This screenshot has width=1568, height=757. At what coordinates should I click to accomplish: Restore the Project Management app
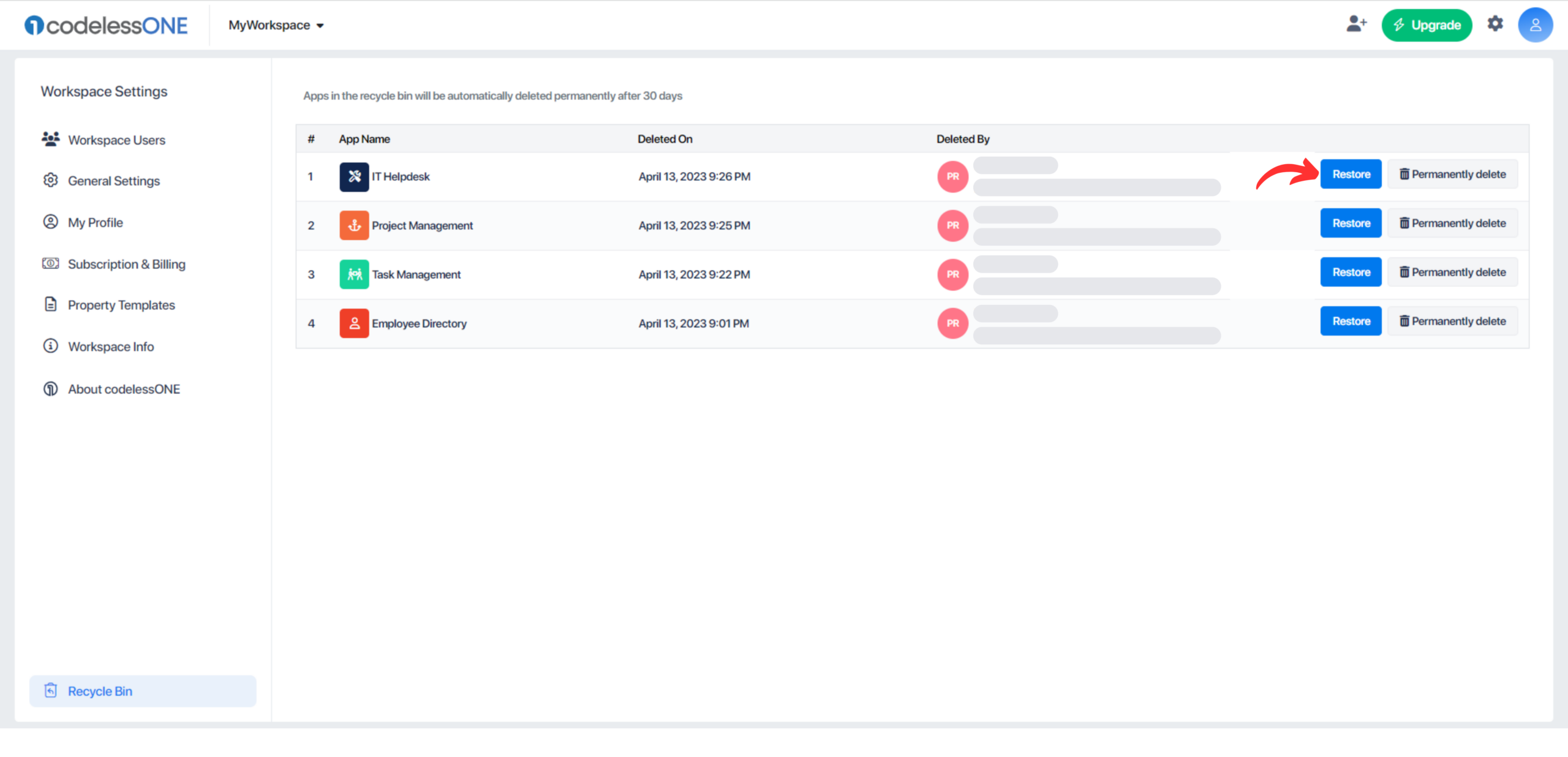coord(1351,223)
